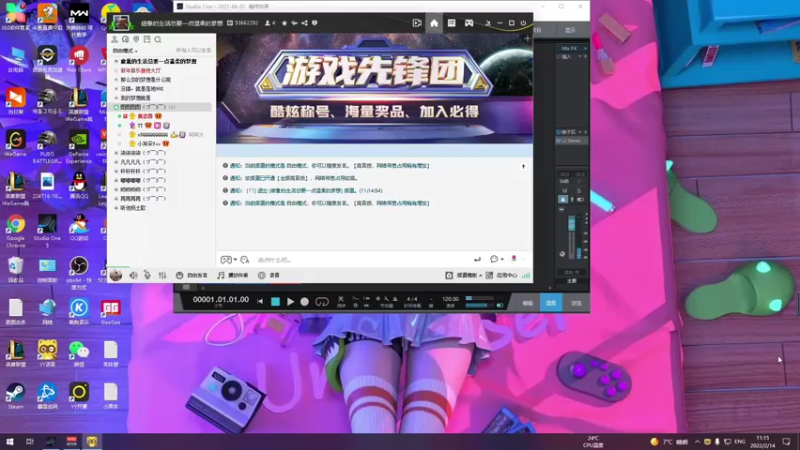Click the music note accompaniment icon
This screenshot has height=450, width=800.
tap(220, 275)
